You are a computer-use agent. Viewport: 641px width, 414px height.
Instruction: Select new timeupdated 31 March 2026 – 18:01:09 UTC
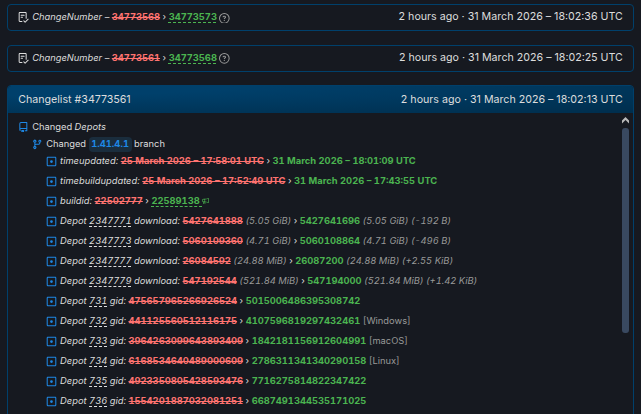click(344, 161)
